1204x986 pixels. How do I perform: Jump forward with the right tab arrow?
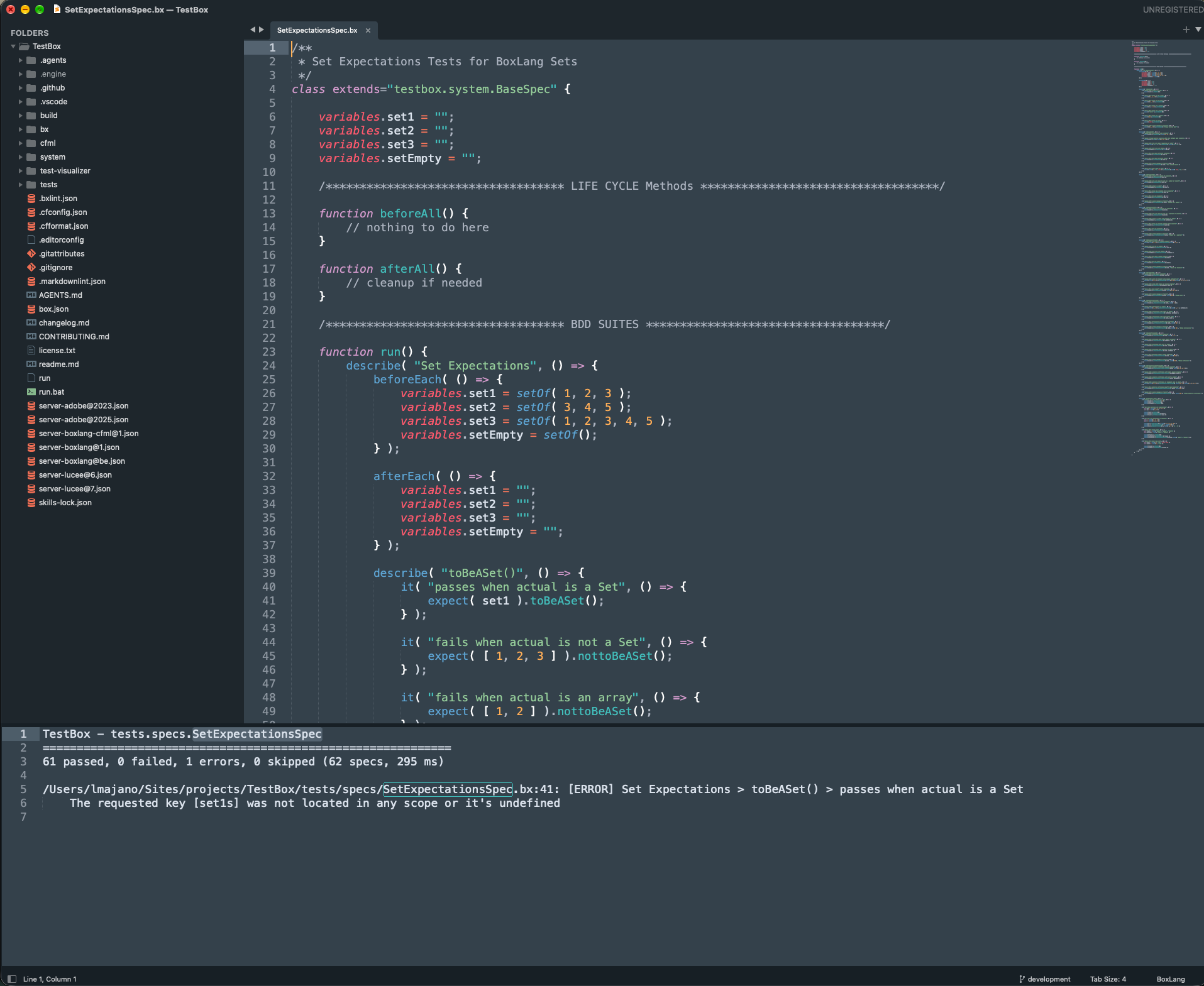(262, 30)
